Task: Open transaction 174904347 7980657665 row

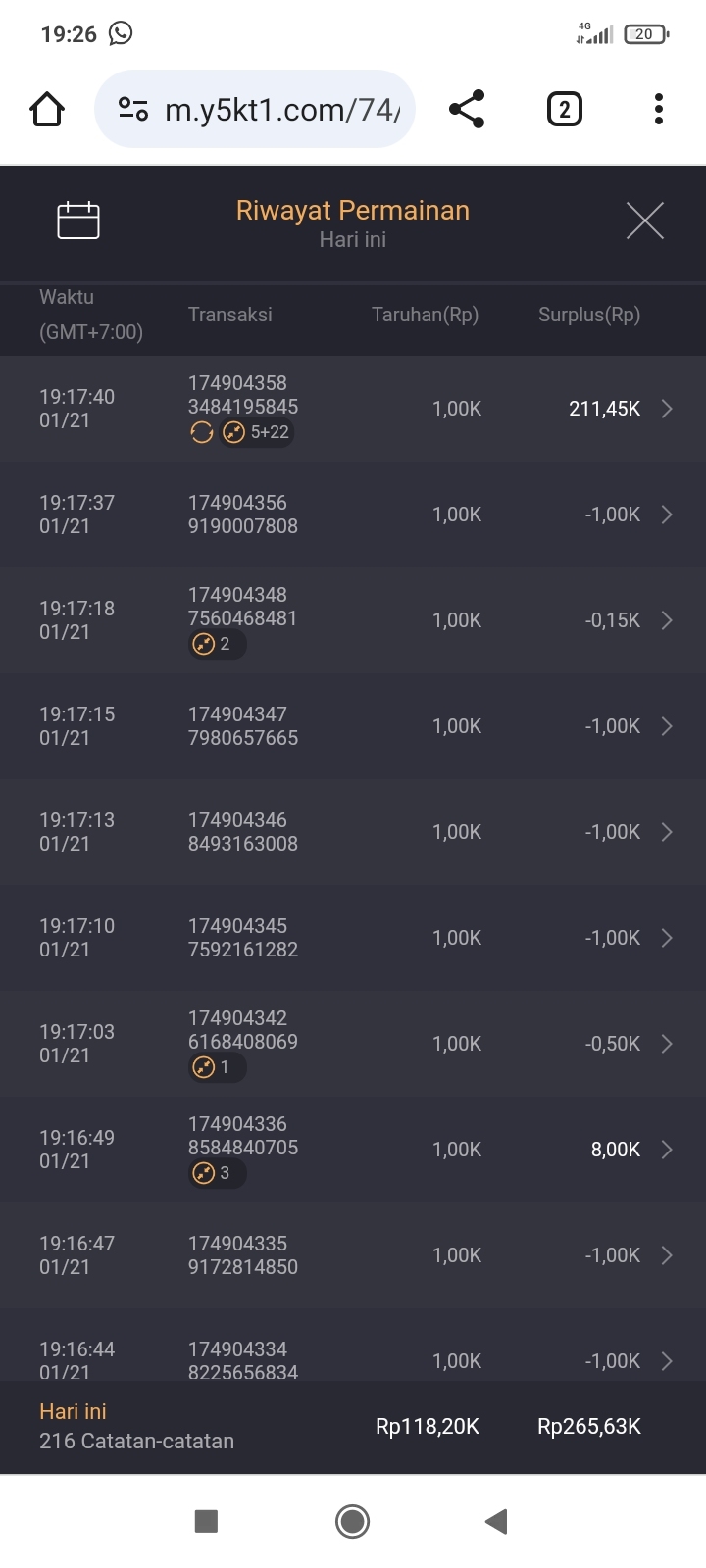Action: coord(353,726)
